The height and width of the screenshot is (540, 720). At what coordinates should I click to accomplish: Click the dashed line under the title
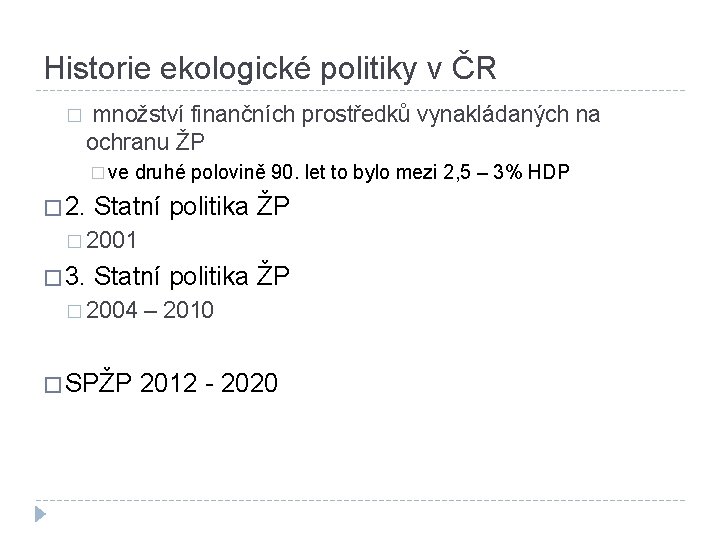[360, 90]
